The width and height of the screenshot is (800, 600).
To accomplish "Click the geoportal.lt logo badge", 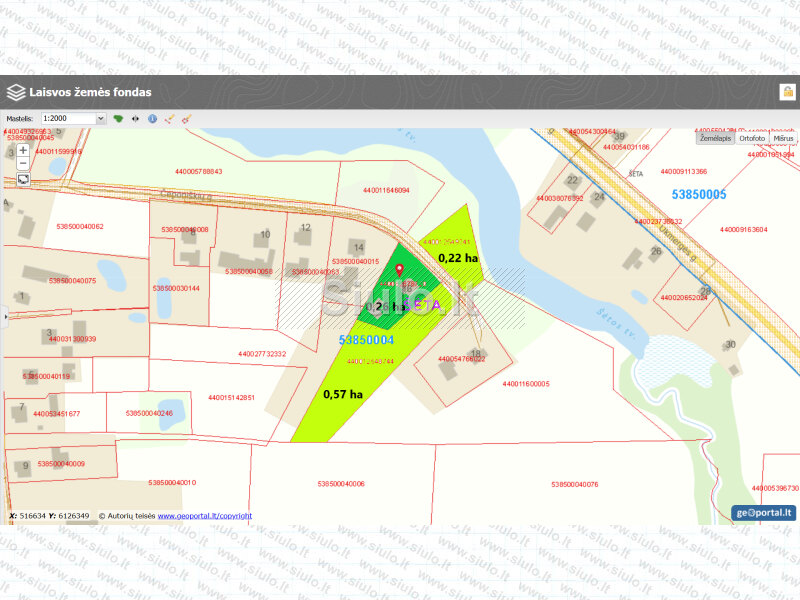I will 765,513.
